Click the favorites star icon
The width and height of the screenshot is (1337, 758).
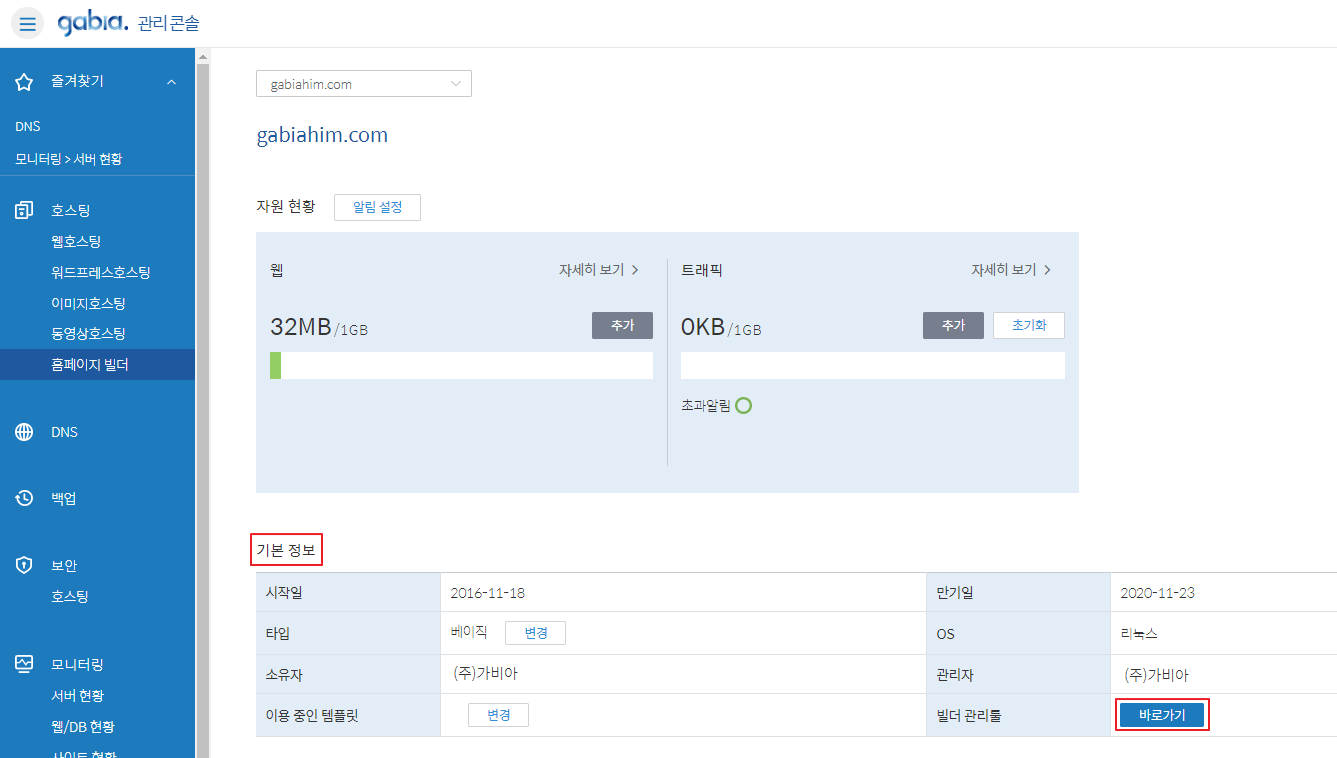coord(25,82)
